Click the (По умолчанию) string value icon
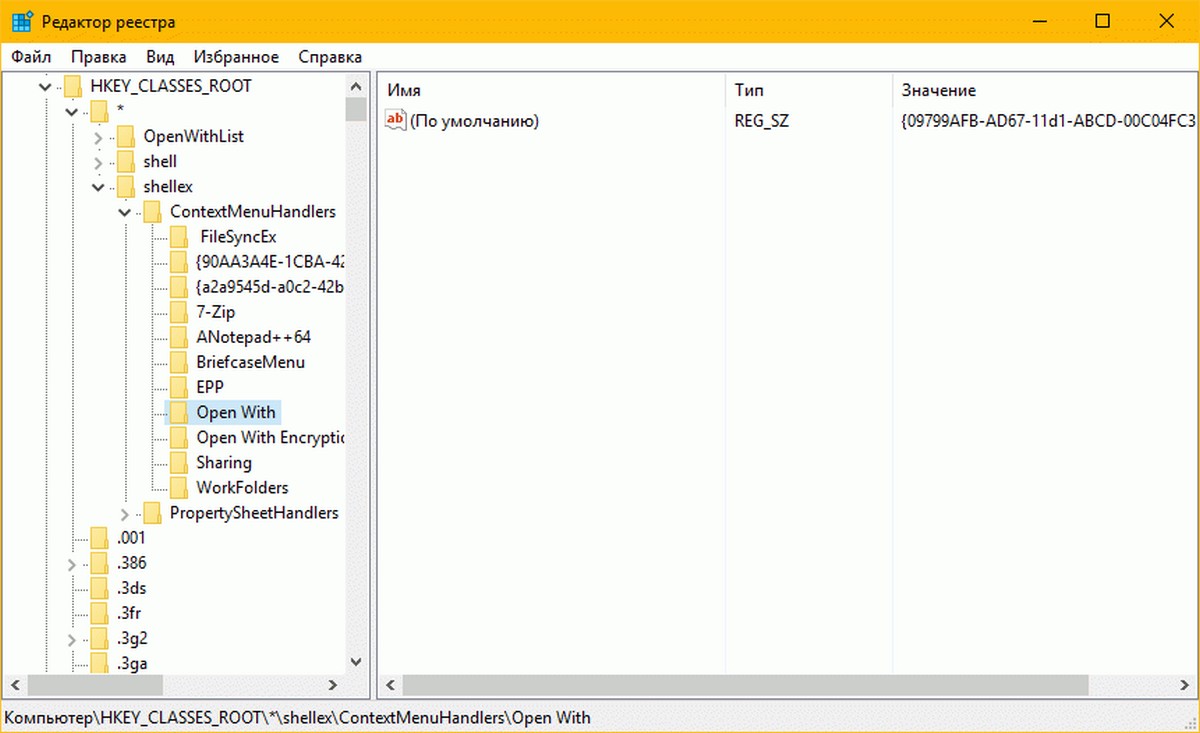 pos(396,121)
